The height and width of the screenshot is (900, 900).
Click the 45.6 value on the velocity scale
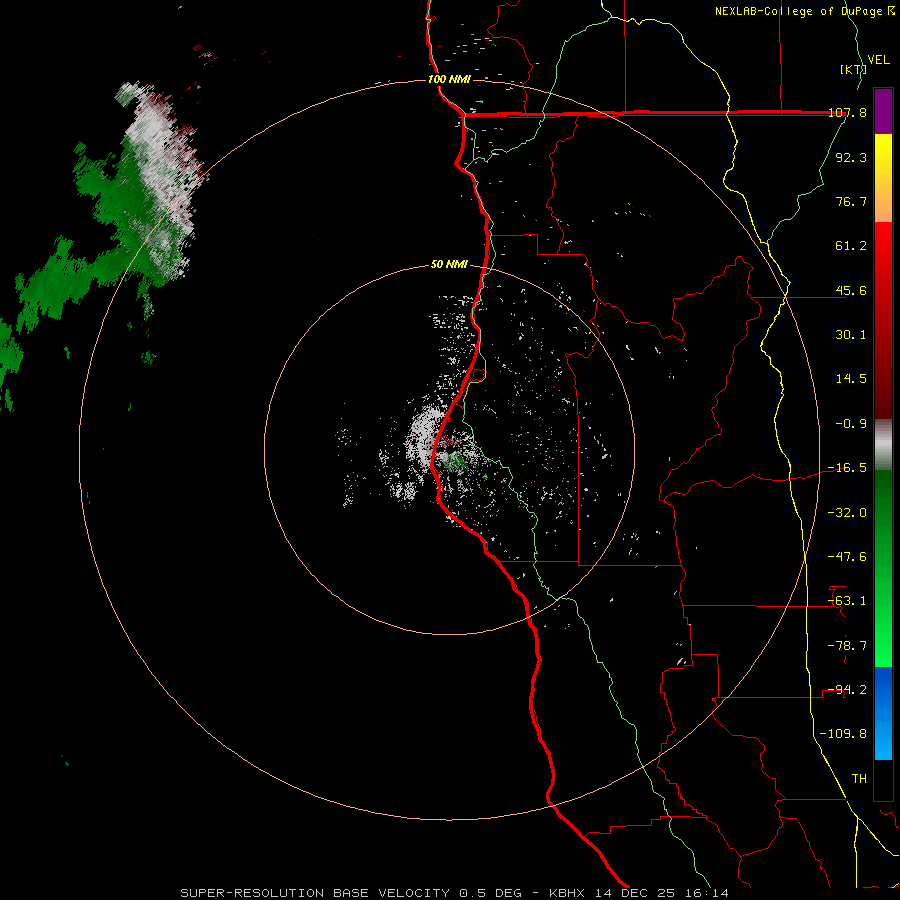[x=851, y=290]
